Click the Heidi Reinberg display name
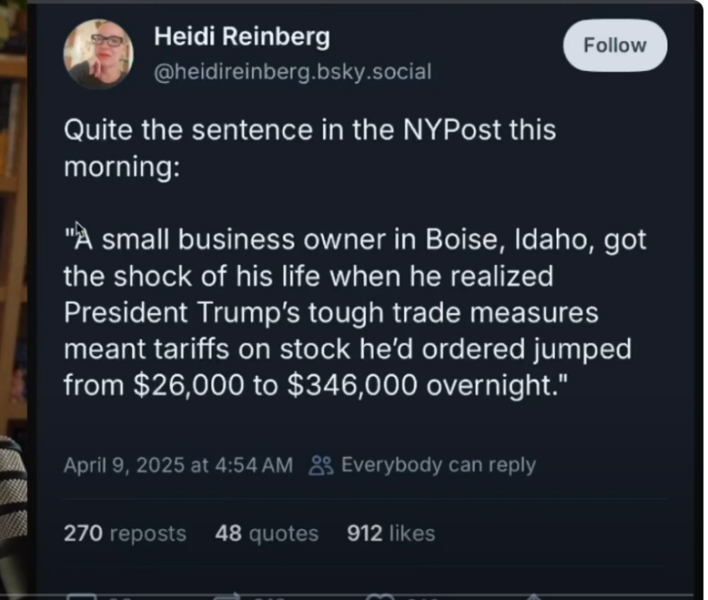Screen dimensions: 708x600 pos(241,38)
